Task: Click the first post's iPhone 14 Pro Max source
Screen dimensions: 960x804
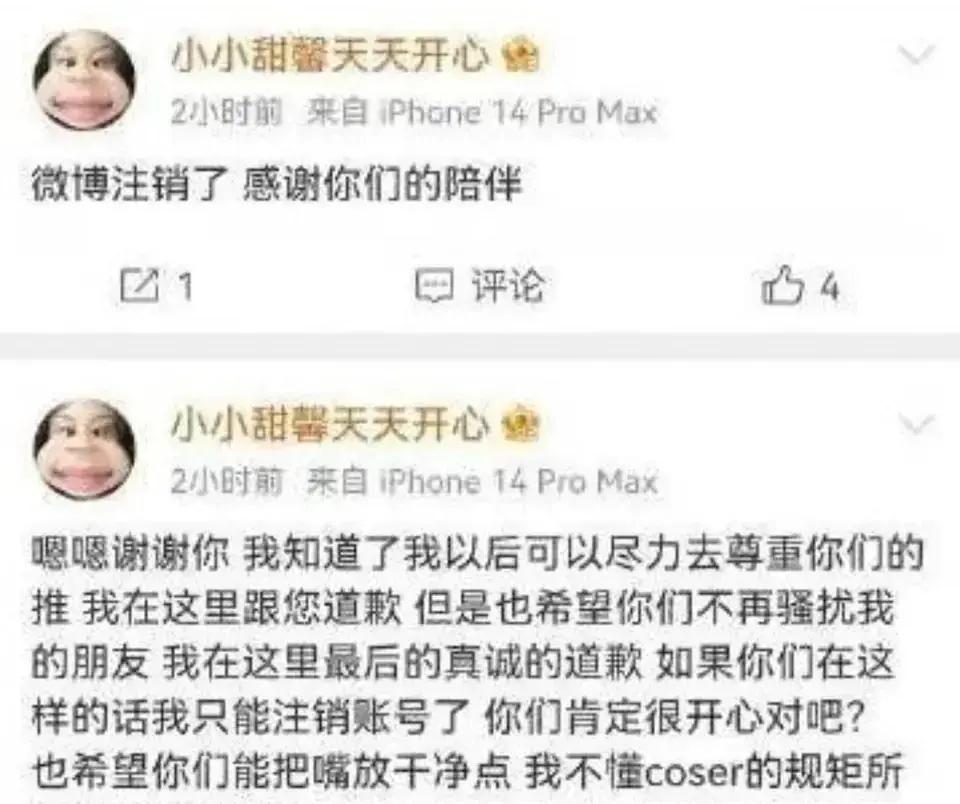Action: [482, 112]
